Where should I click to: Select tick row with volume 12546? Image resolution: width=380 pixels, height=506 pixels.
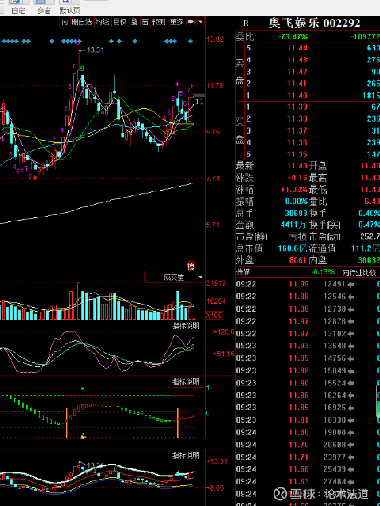pyautogui.click(x=308, y=296)
